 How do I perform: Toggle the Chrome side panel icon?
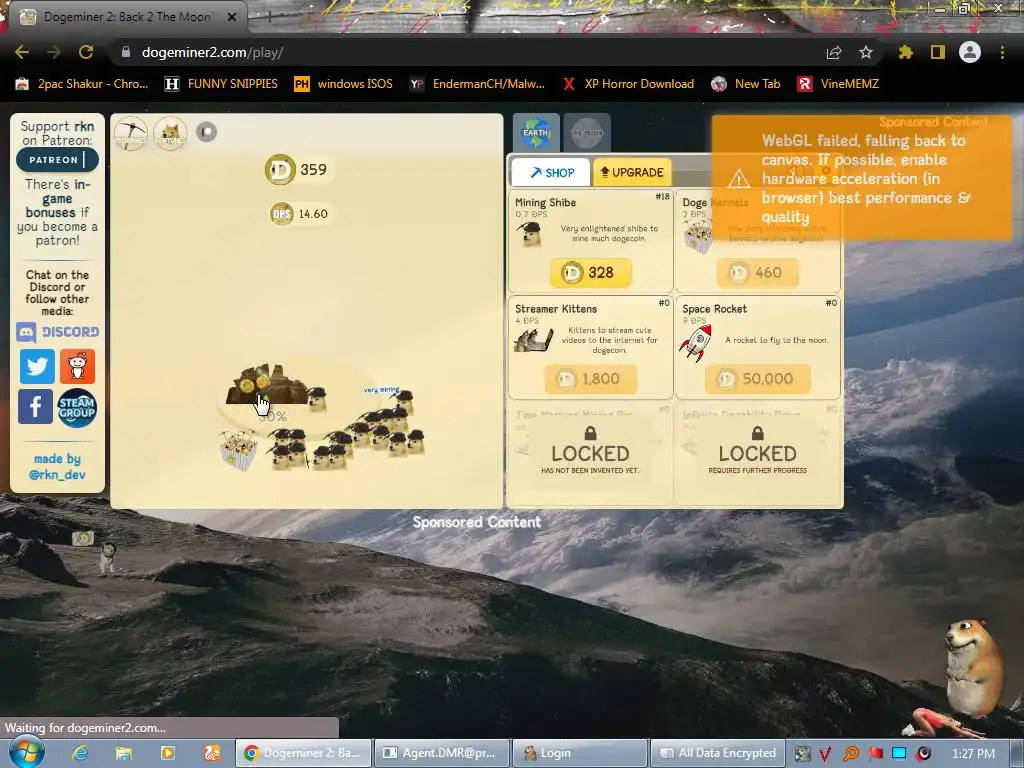click(938, 52)
